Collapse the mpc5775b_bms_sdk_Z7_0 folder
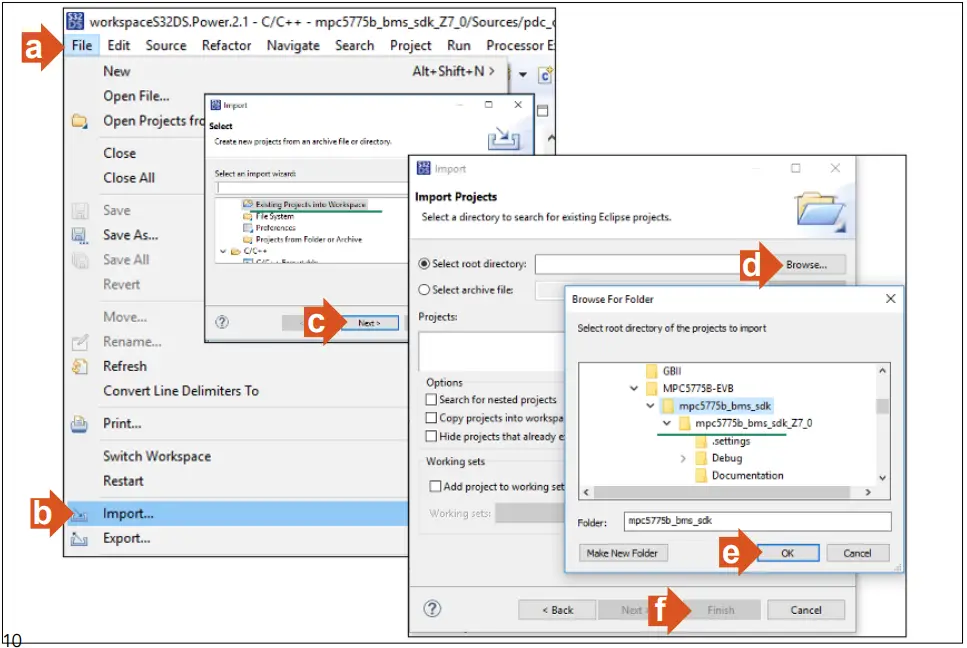The image size is (967, 648). click(x=667, y=424)
